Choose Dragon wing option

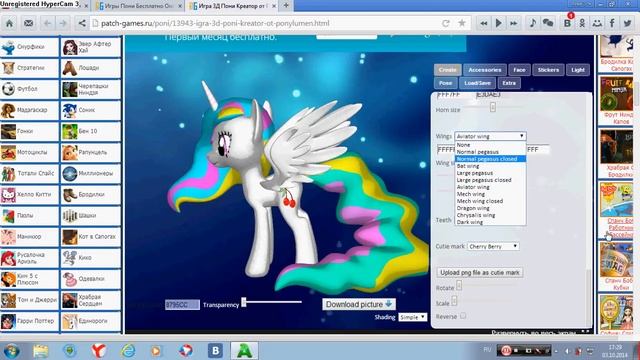pyautogui.click(x=490, y=208)
